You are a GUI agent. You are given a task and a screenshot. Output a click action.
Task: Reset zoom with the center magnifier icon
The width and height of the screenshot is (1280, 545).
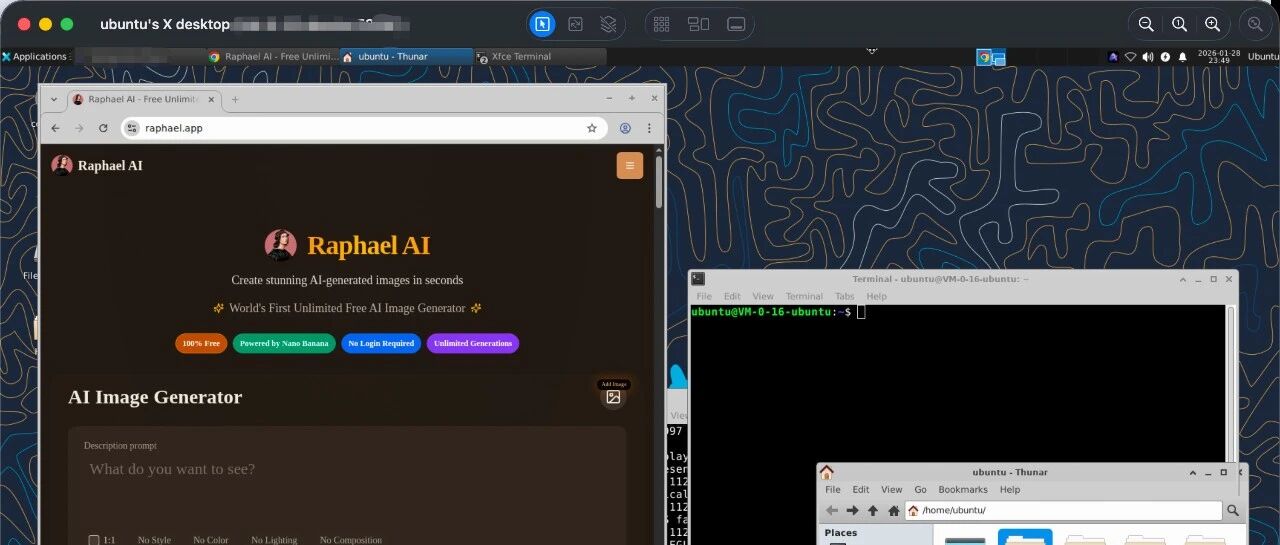[1179, 24]
